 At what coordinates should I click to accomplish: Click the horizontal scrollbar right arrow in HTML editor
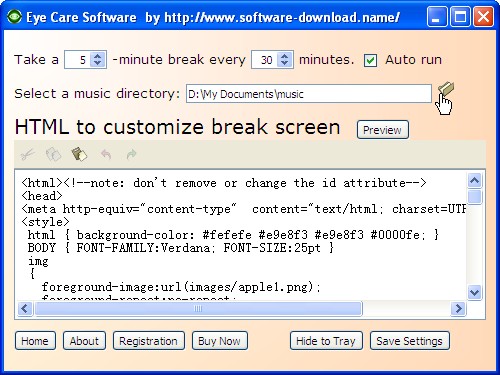(458, 308)
